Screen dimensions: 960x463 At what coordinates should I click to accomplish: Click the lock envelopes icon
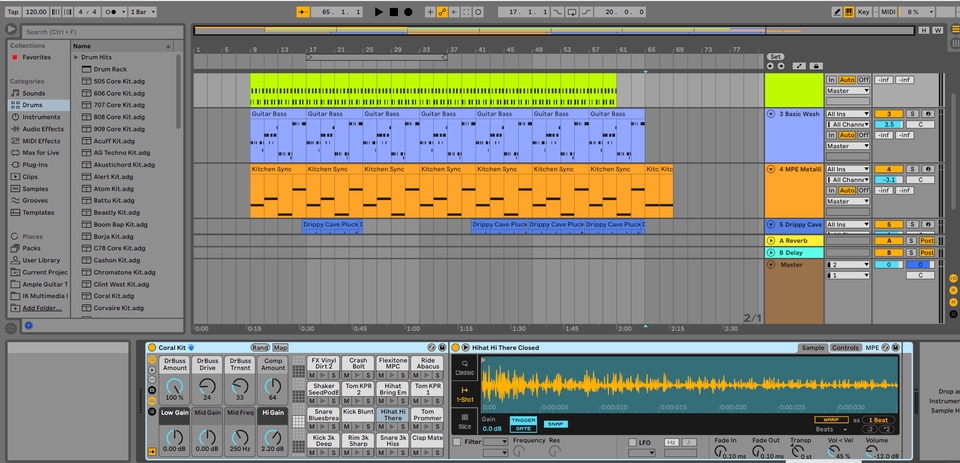[x=816, y=66]
